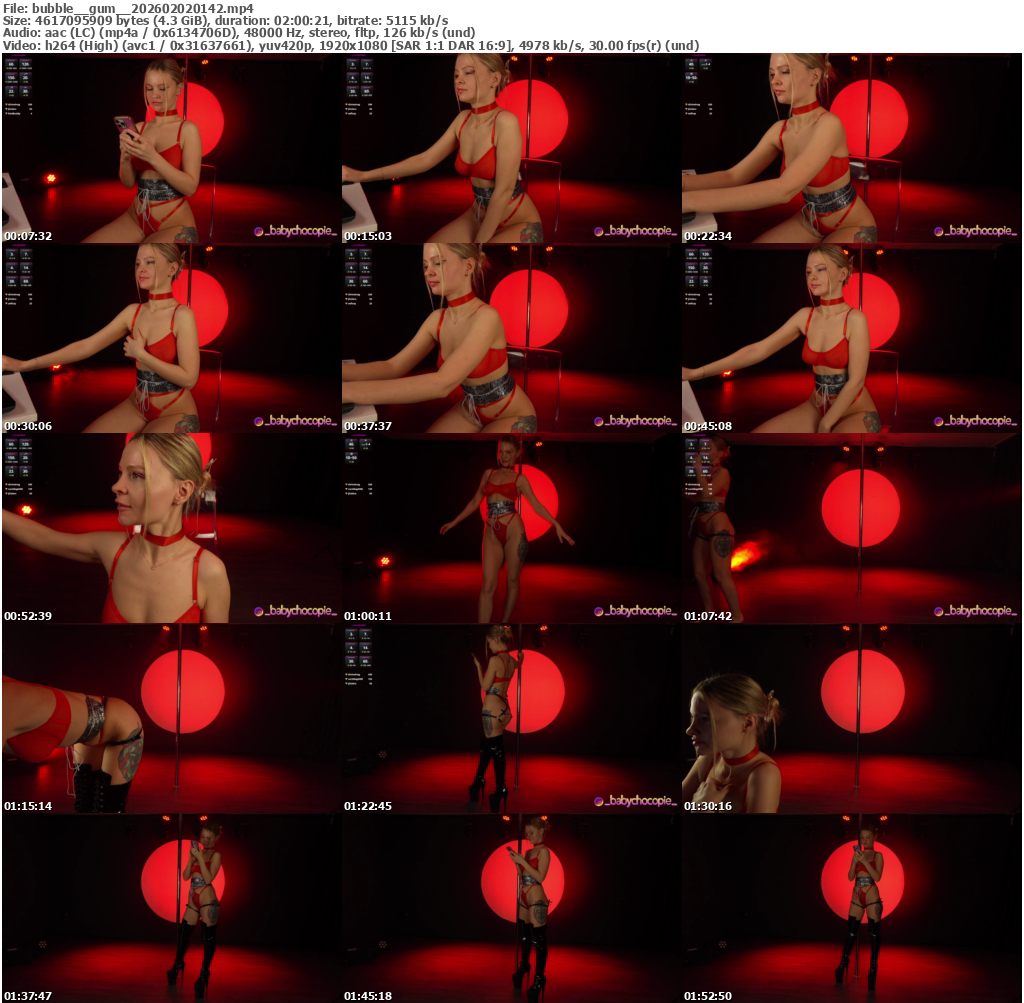Open the thumbnail stamped 00:07:32
1024x1003 pixels.
point(170,148)
